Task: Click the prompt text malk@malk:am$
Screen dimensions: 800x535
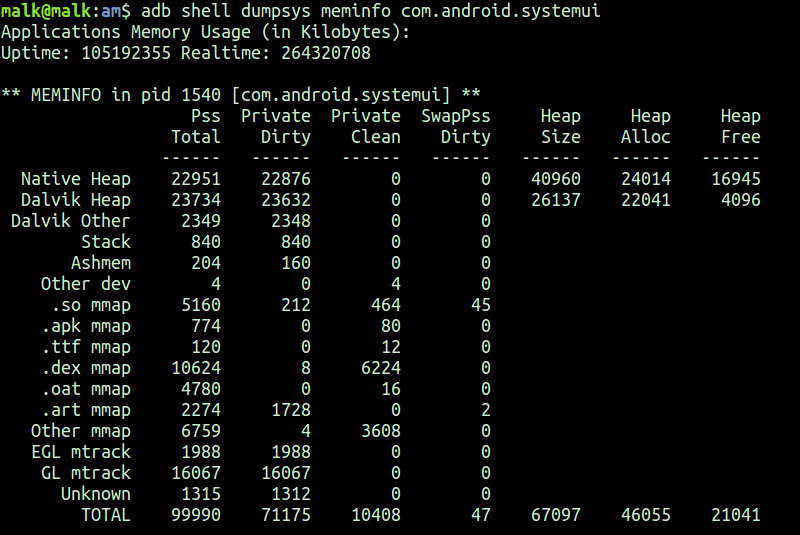Action: pos(66,11)
